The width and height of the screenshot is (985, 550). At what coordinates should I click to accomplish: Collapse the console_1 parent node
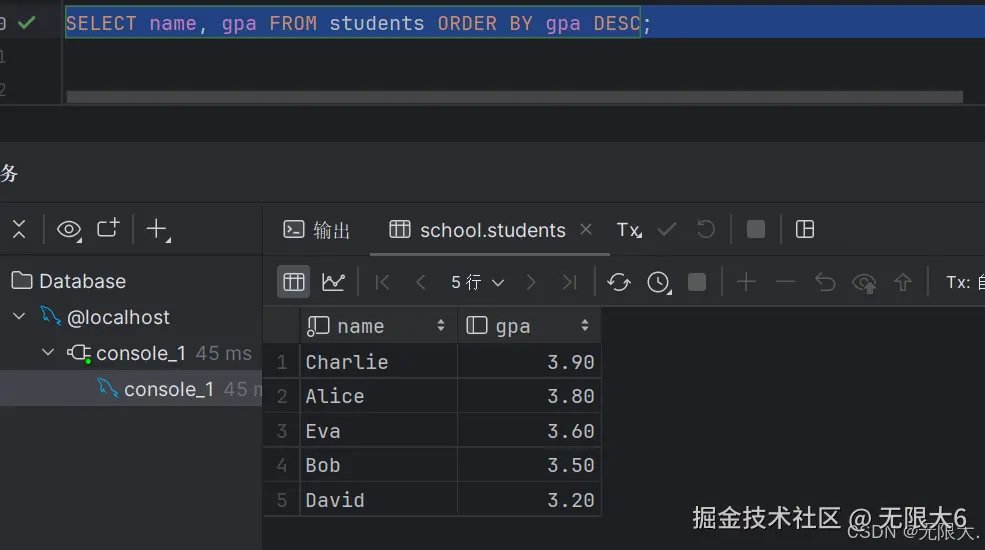point(48,352)
